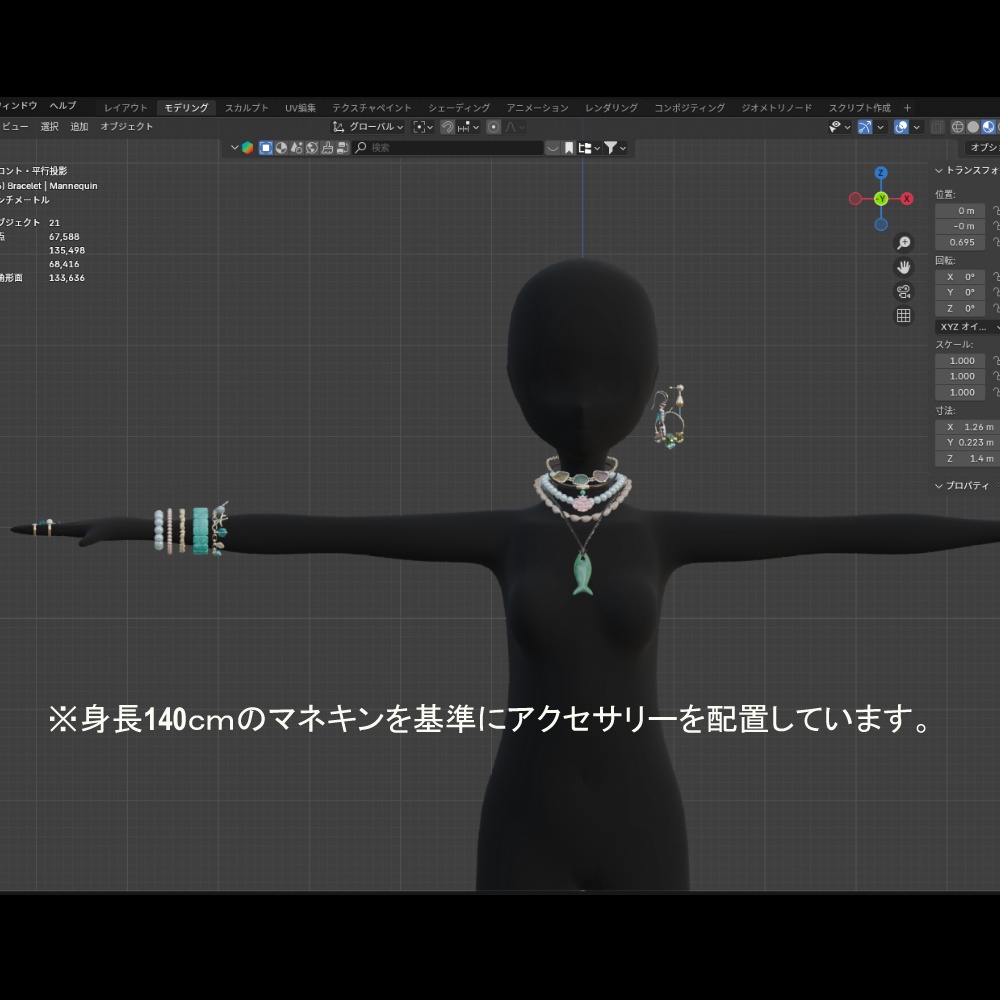Screen dimensions: 1000x1000
Task: Toggle the camera view icon
Action: coord(904,291)
